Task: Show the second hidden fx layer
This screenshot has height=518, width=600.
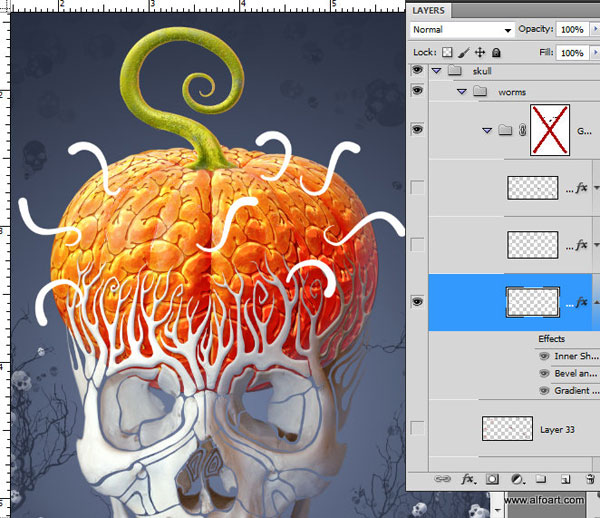Action: [x=417, y=244]
